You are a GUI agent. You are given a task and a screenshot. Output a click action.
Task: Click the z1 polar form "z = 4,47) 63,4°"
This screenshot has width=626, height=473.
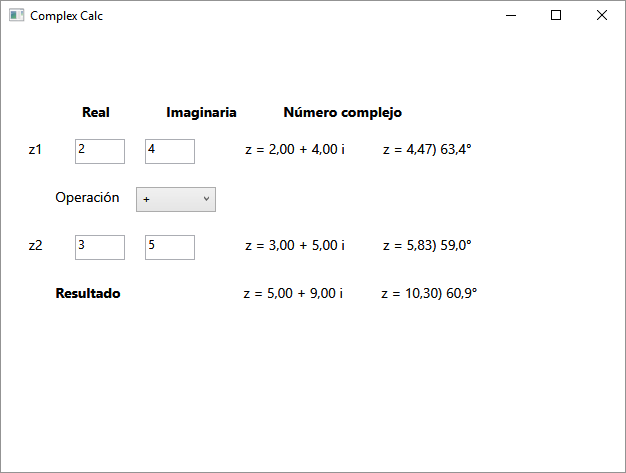coord(427,150)
